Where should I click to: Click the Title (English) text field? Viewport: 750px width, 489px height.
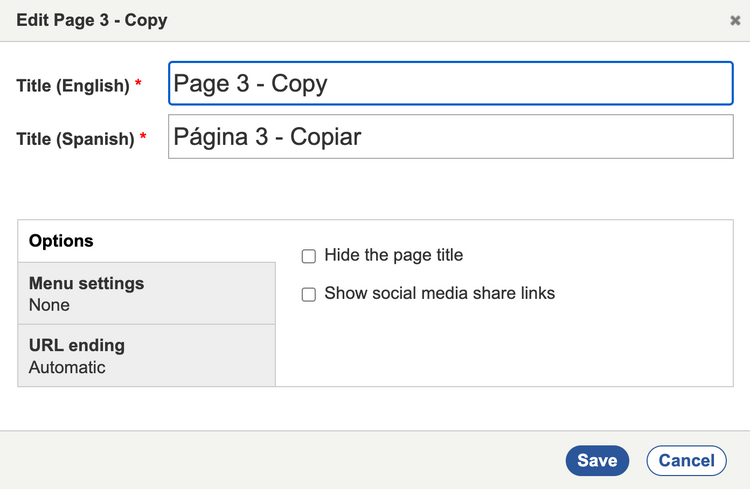click(450, 84)
